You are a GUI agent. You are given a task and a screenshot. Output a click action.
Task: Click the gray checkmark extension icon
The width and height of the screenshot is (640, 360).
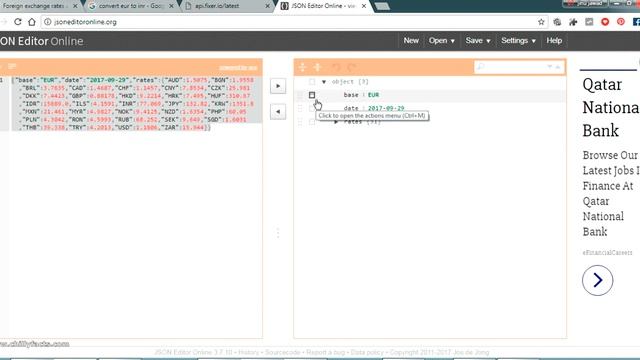589,22
